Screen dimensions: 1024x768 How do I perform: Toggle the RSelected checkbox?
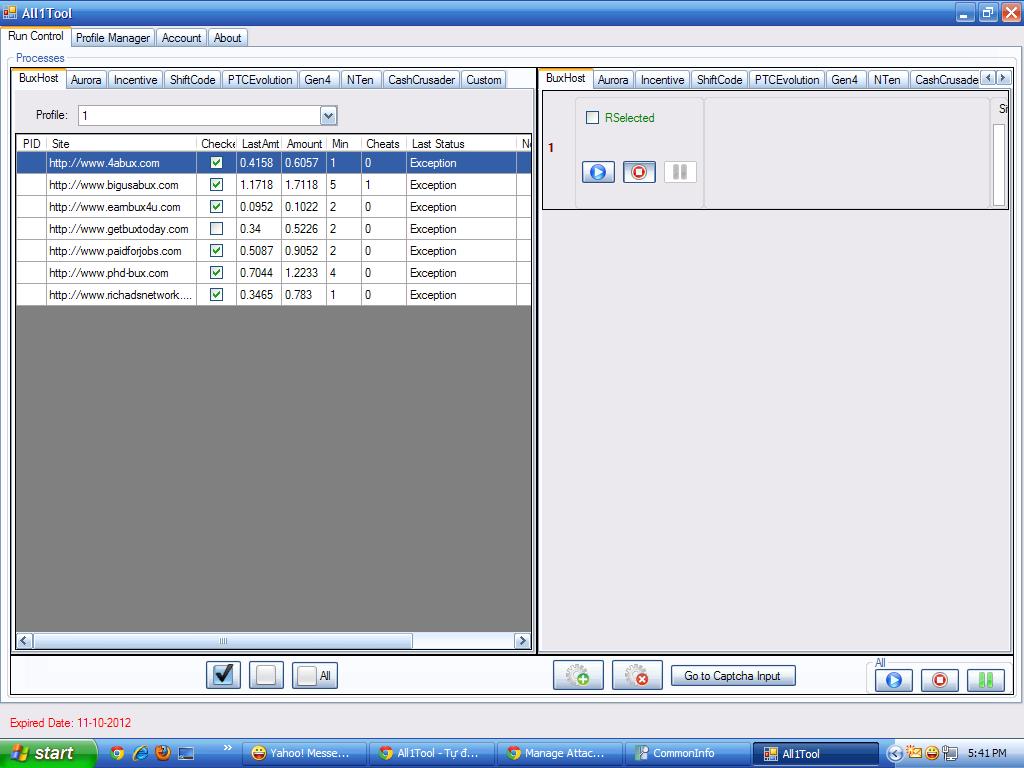coord(592,118)
